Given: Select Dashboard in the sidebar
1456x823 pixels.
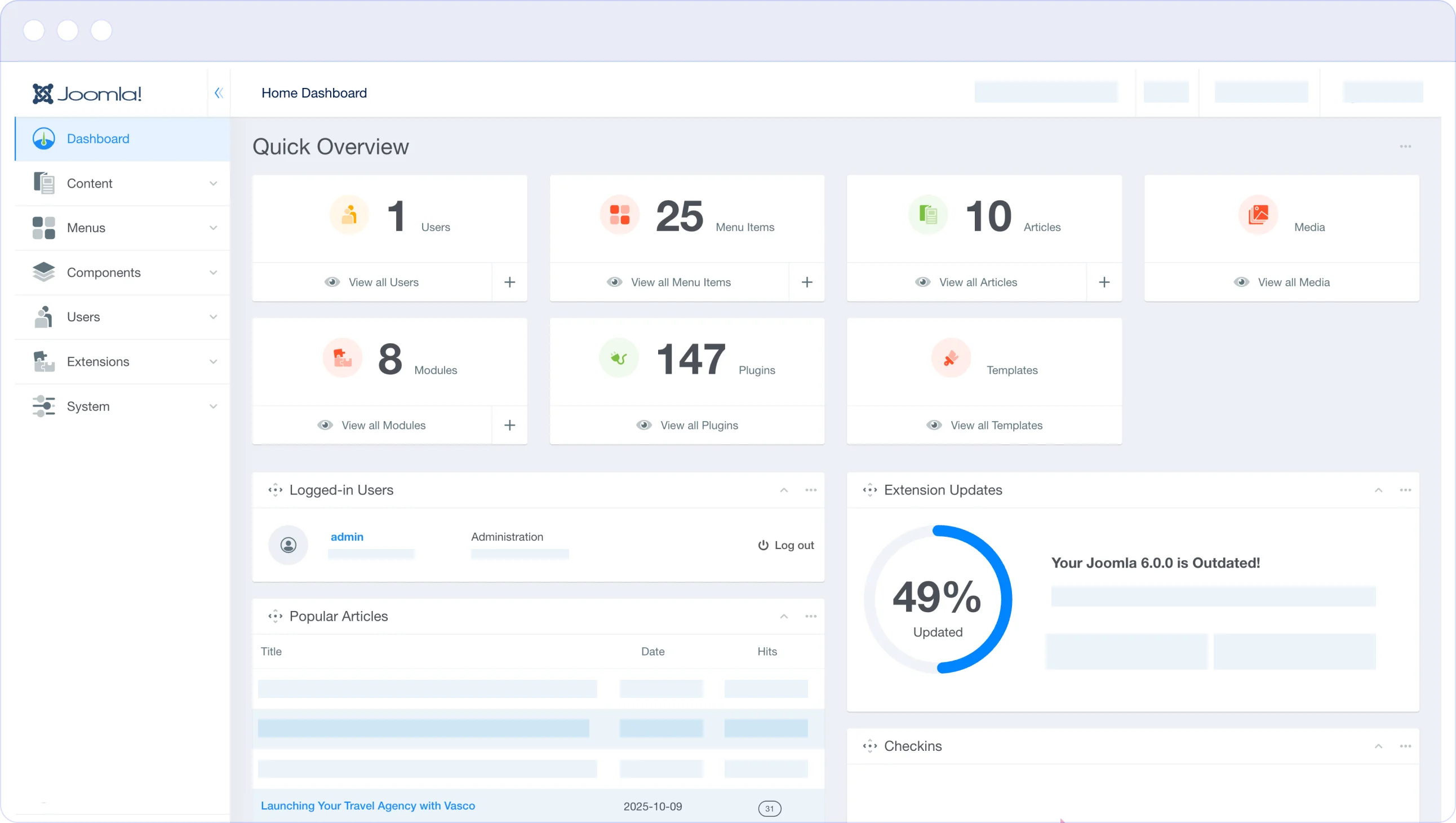Looking at the screenshot, I should [98, 139].
